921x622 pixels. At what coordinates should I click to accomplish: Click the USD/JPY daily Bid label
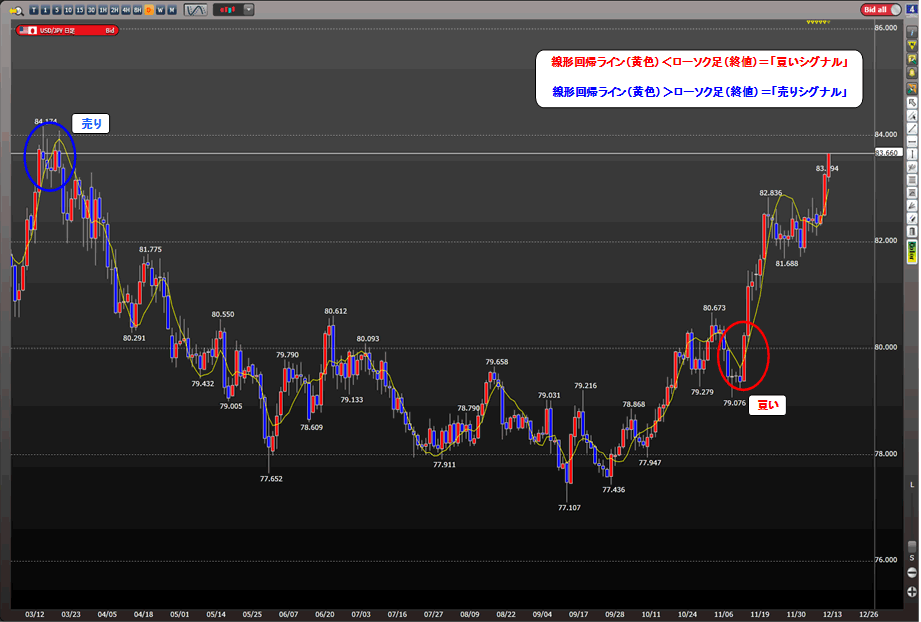(x=67, y=31)
